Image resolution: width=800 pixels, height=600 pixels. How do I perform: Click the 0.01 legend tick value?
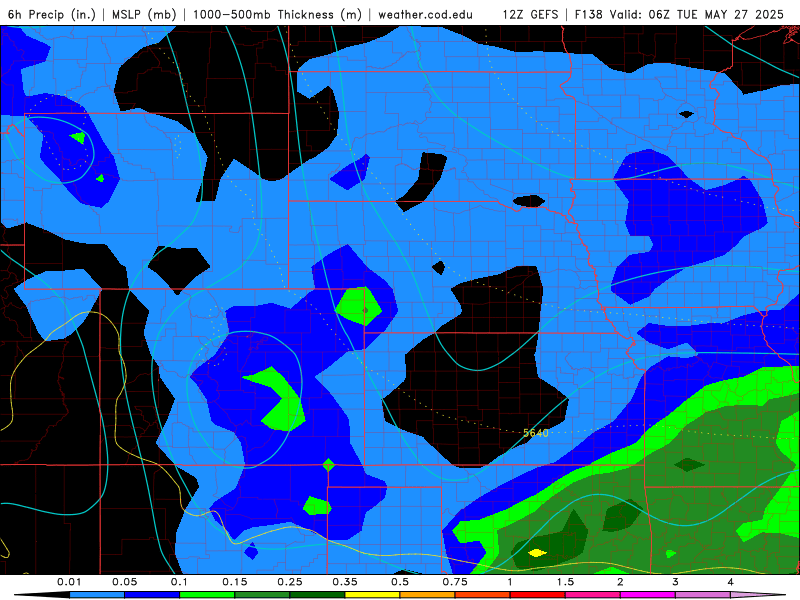(69, 582)
